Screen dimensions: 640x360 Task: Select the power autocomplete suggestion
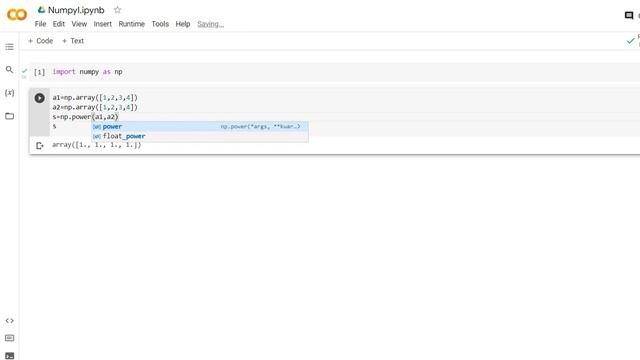tap(200, 127)
